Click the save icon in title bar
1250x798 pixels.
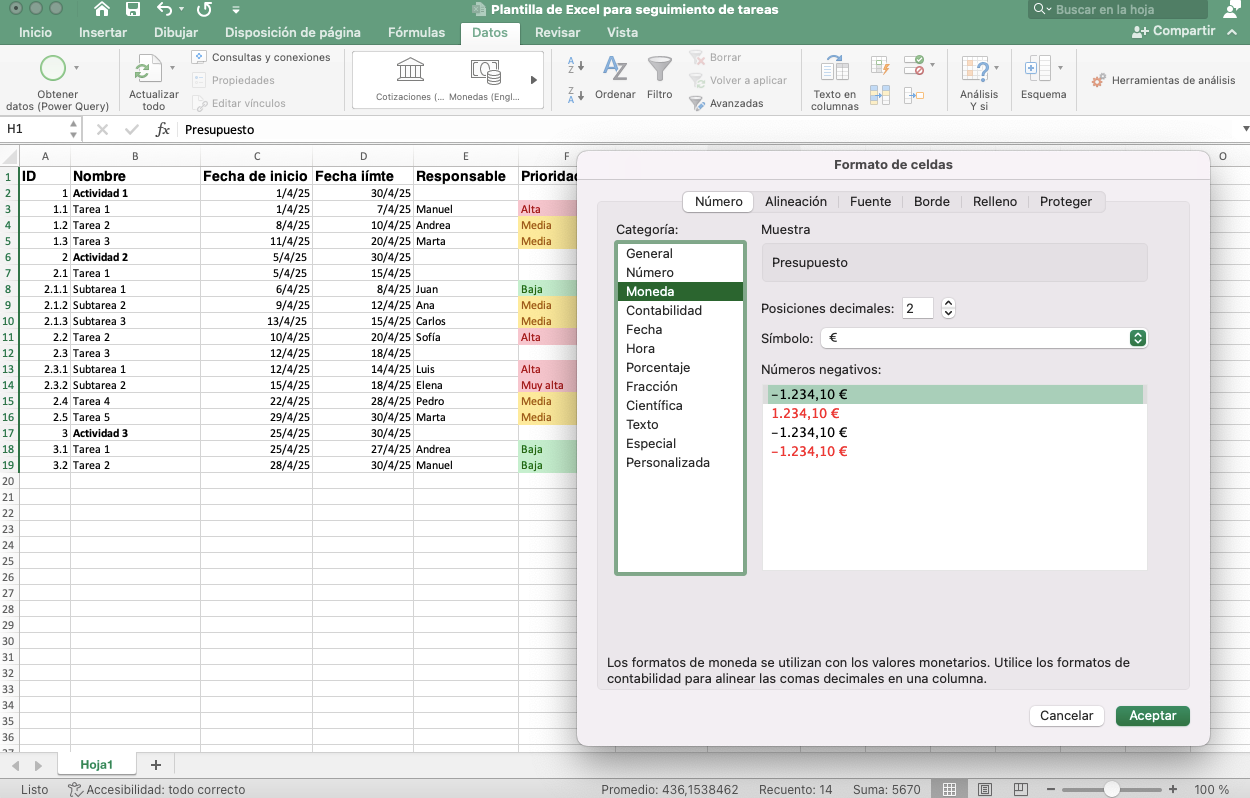click(133, 10)
